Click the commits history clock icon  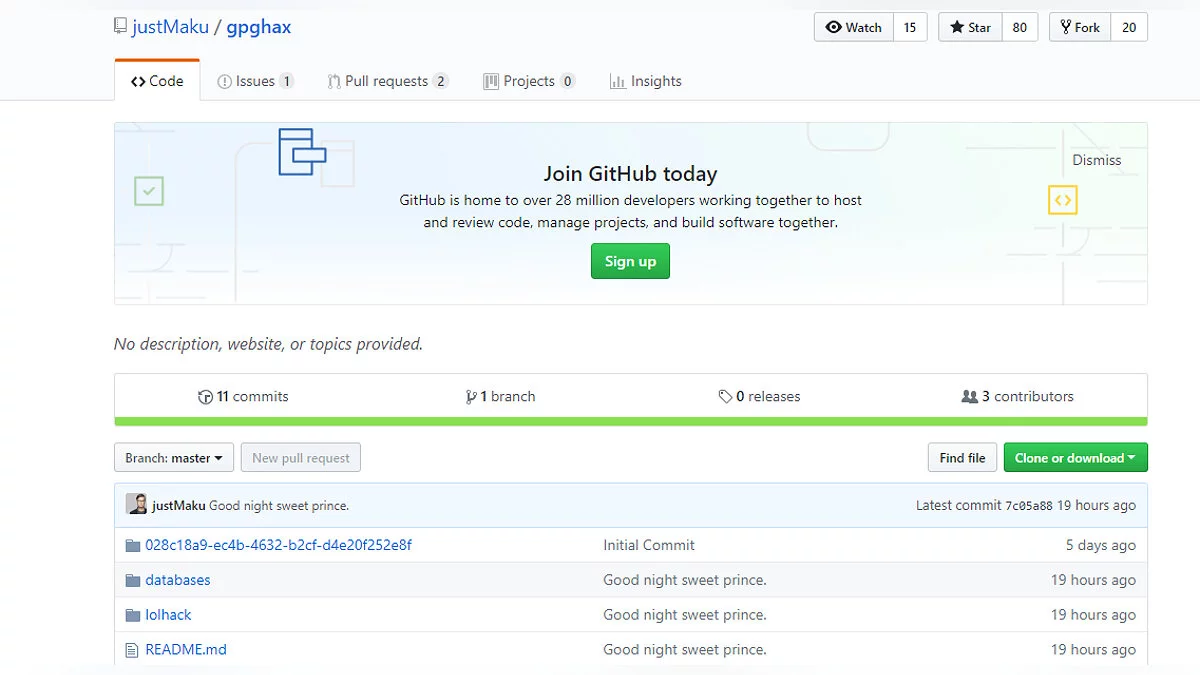(205, 397)
